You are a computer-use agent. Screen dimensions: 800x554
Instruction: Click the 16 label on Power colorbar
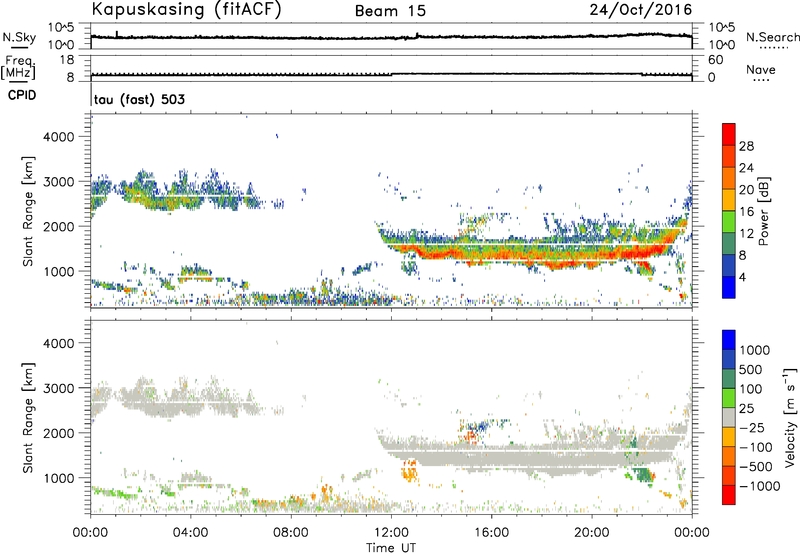(x=746, y=212)
